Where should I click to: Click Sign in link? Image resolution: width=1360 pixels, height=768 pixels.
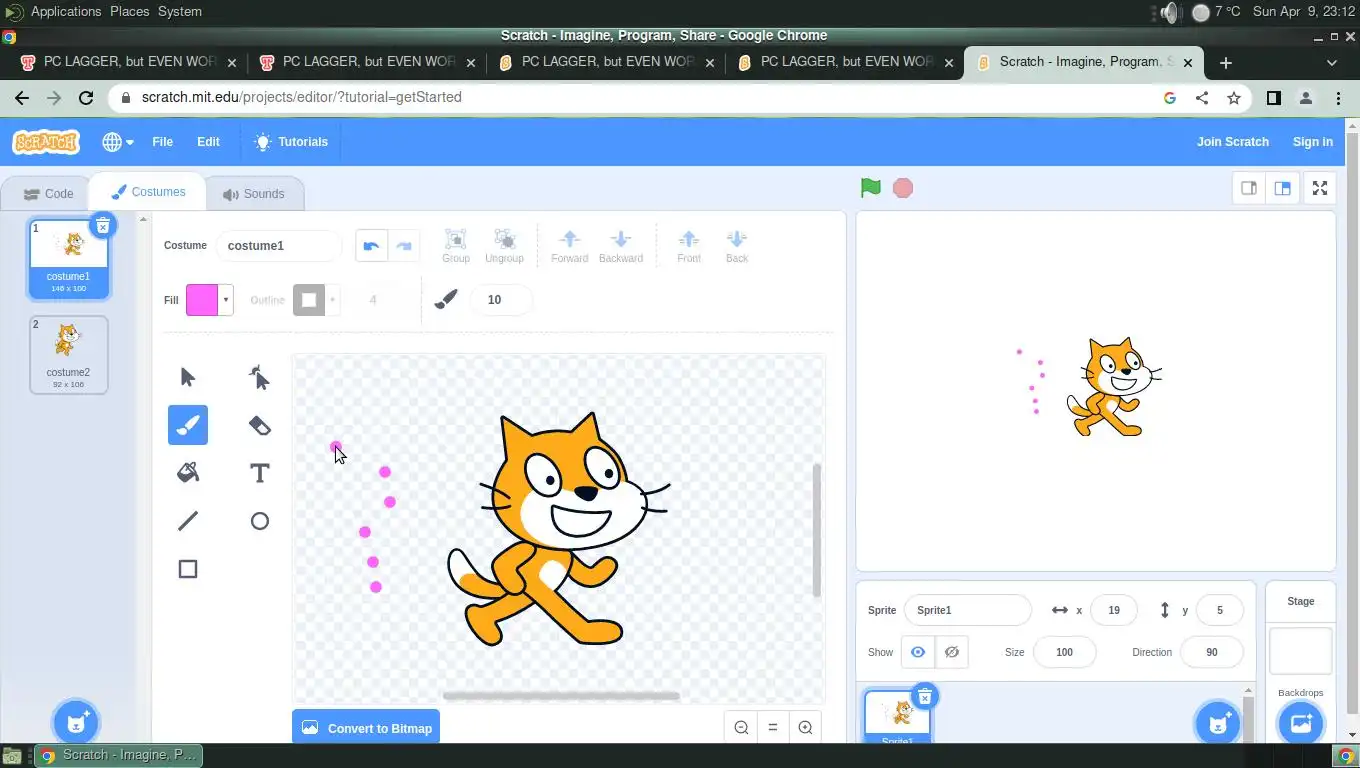point(1312,142)
